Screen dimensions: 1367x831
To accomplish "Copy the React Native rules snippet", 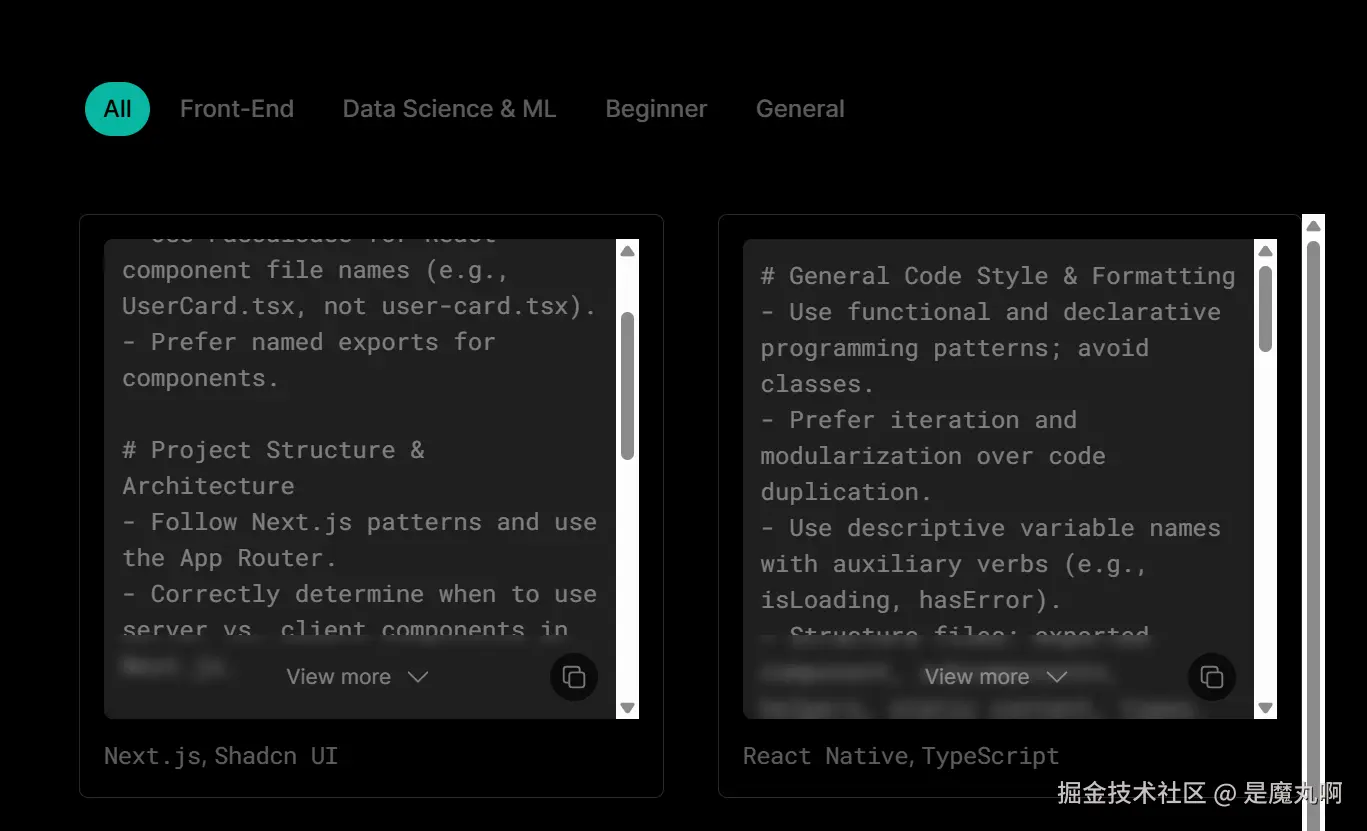I will pyautogui.click(x=1212, y=677).
